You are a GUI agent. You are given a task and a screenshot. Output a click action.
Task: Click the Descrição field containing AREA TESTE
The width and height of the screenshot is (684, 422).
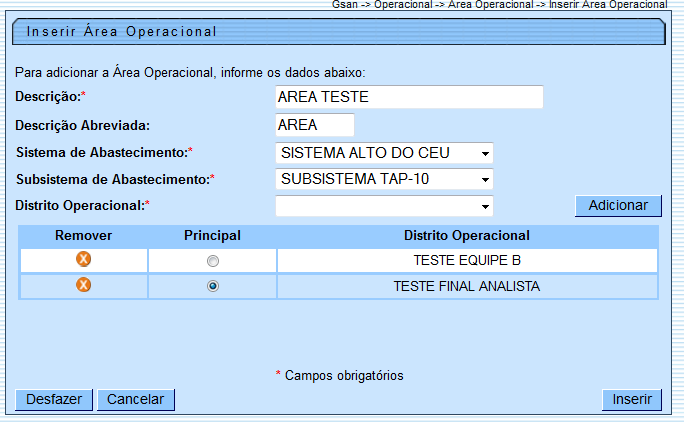408,97
